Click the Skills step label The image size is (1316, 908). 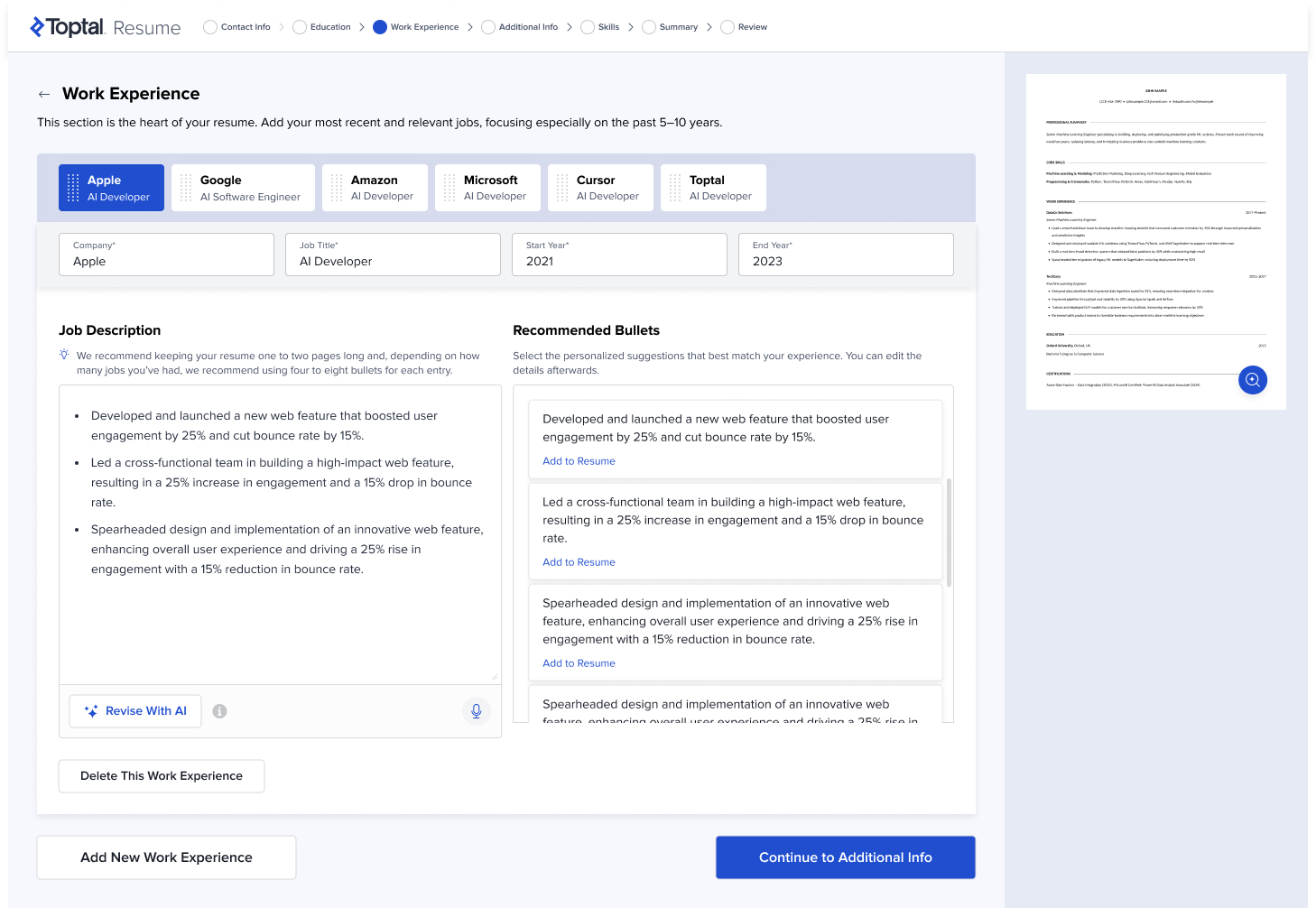(x=608, y=27)
